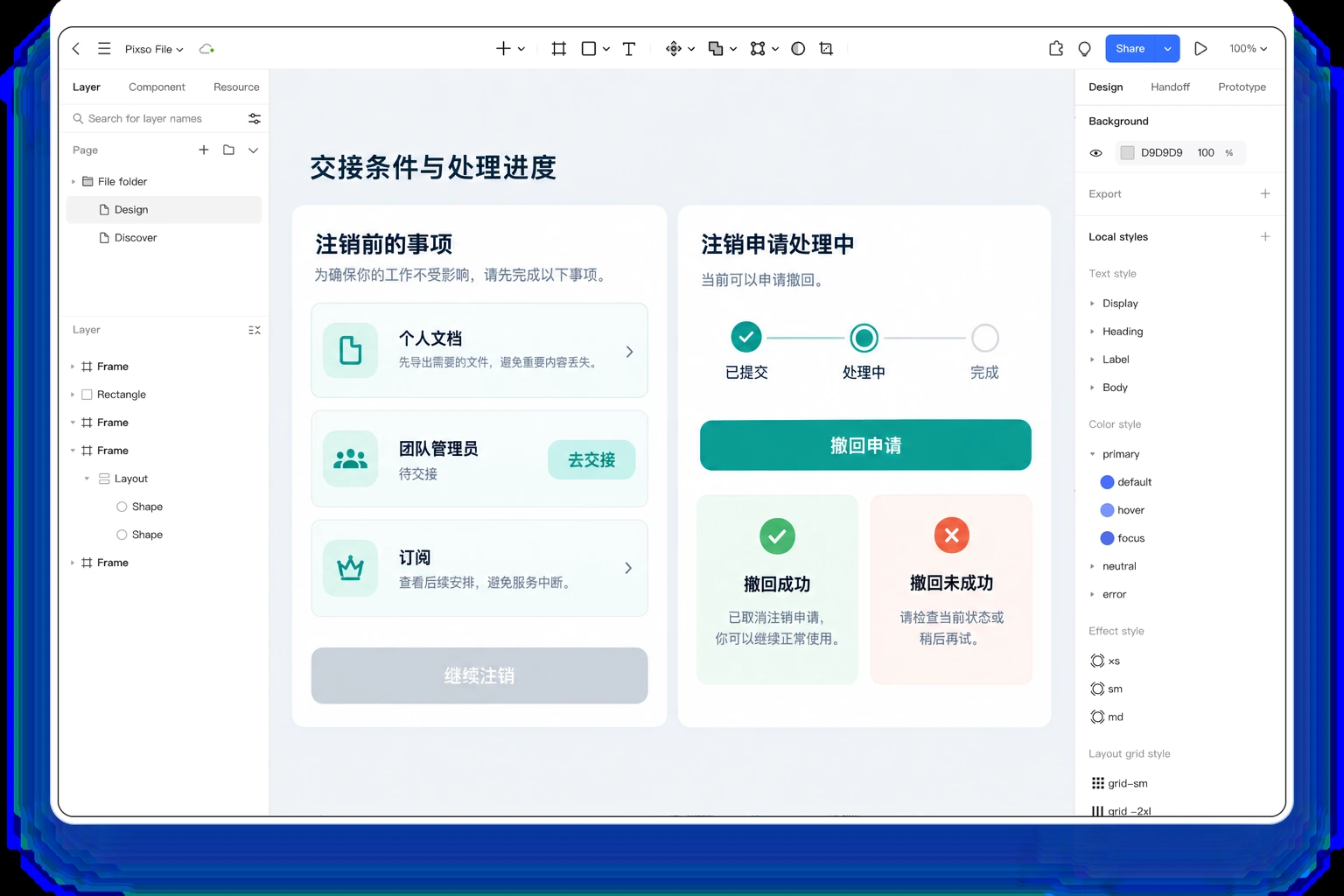Screen dimensions: 1344x896
Task: Open the Pixso File name dropdown
Action: click(154, 49)
